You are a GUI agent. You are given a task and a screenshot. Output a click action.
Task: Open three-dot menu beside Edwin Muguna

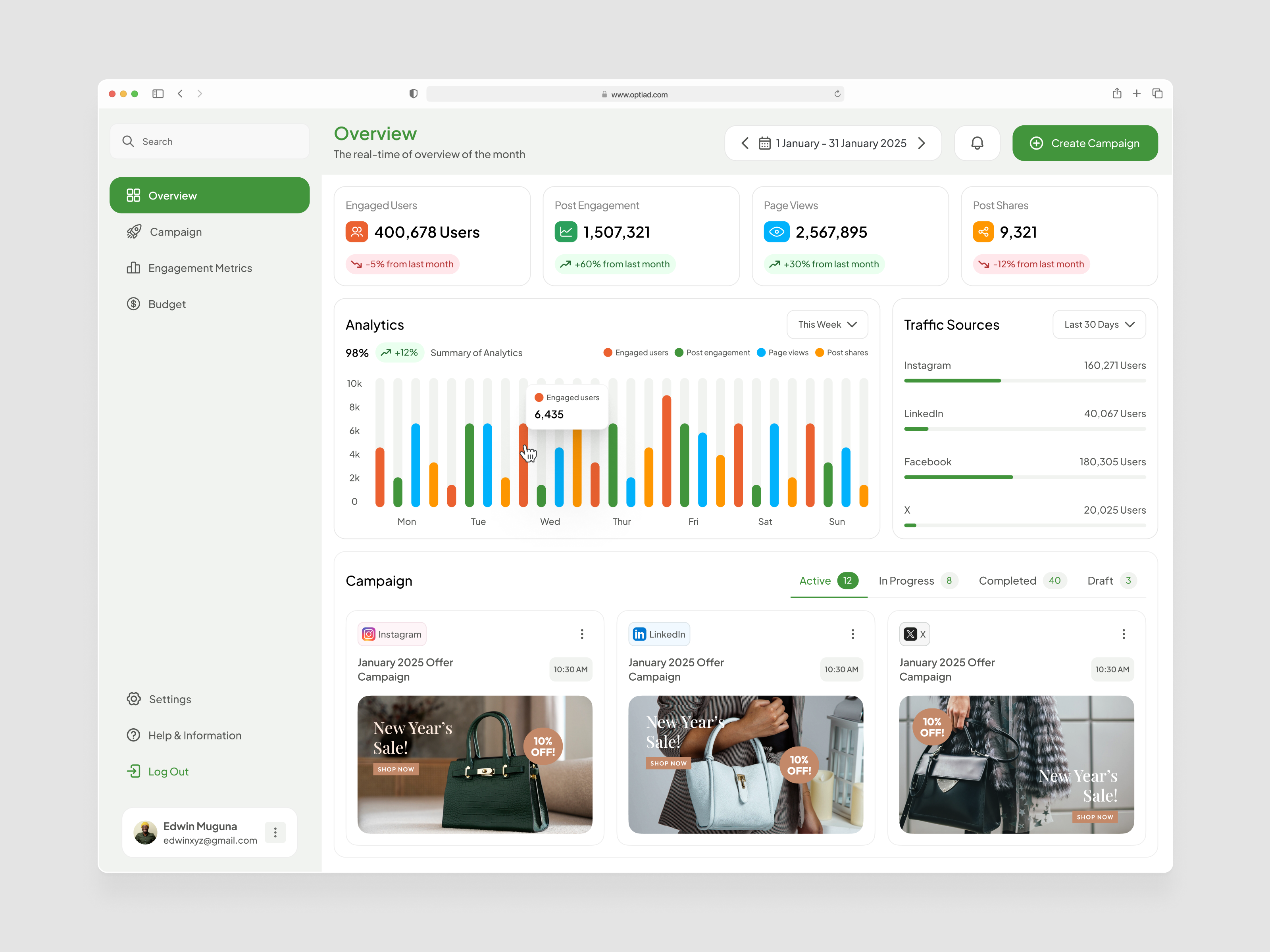275,832
